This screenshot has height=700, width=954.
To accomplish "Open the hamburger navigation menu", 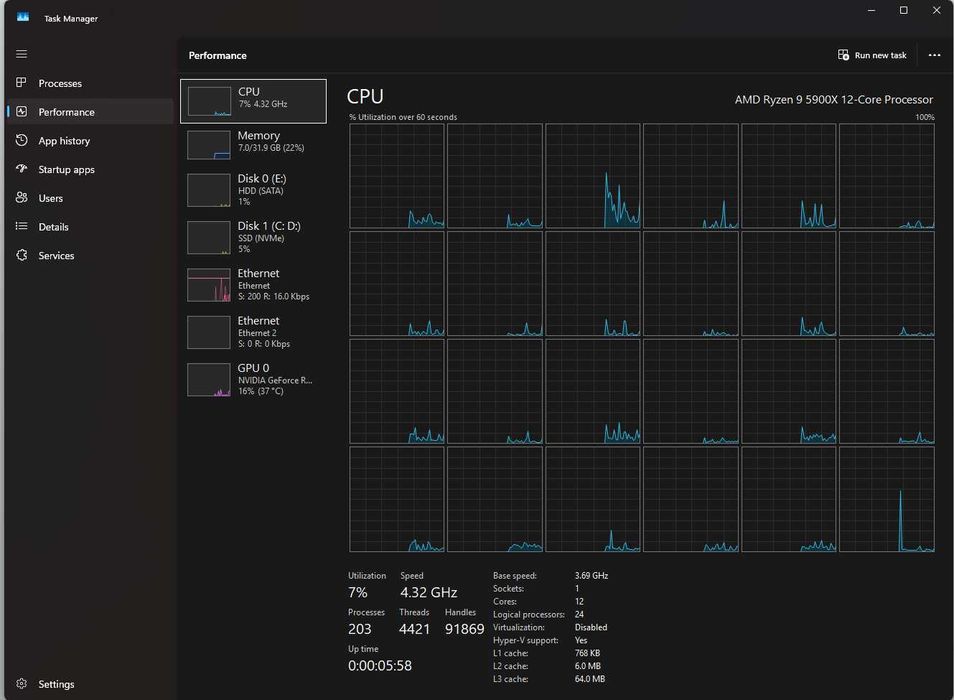I will pos(21,54).
